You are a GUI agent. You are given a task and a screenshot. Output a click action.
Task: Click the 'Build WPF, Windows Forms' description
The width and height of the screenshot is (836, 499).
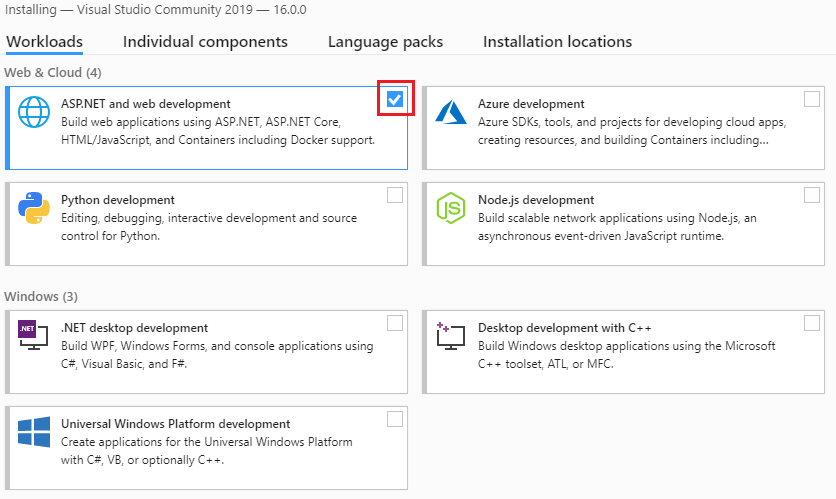click(x=217, y=355)
